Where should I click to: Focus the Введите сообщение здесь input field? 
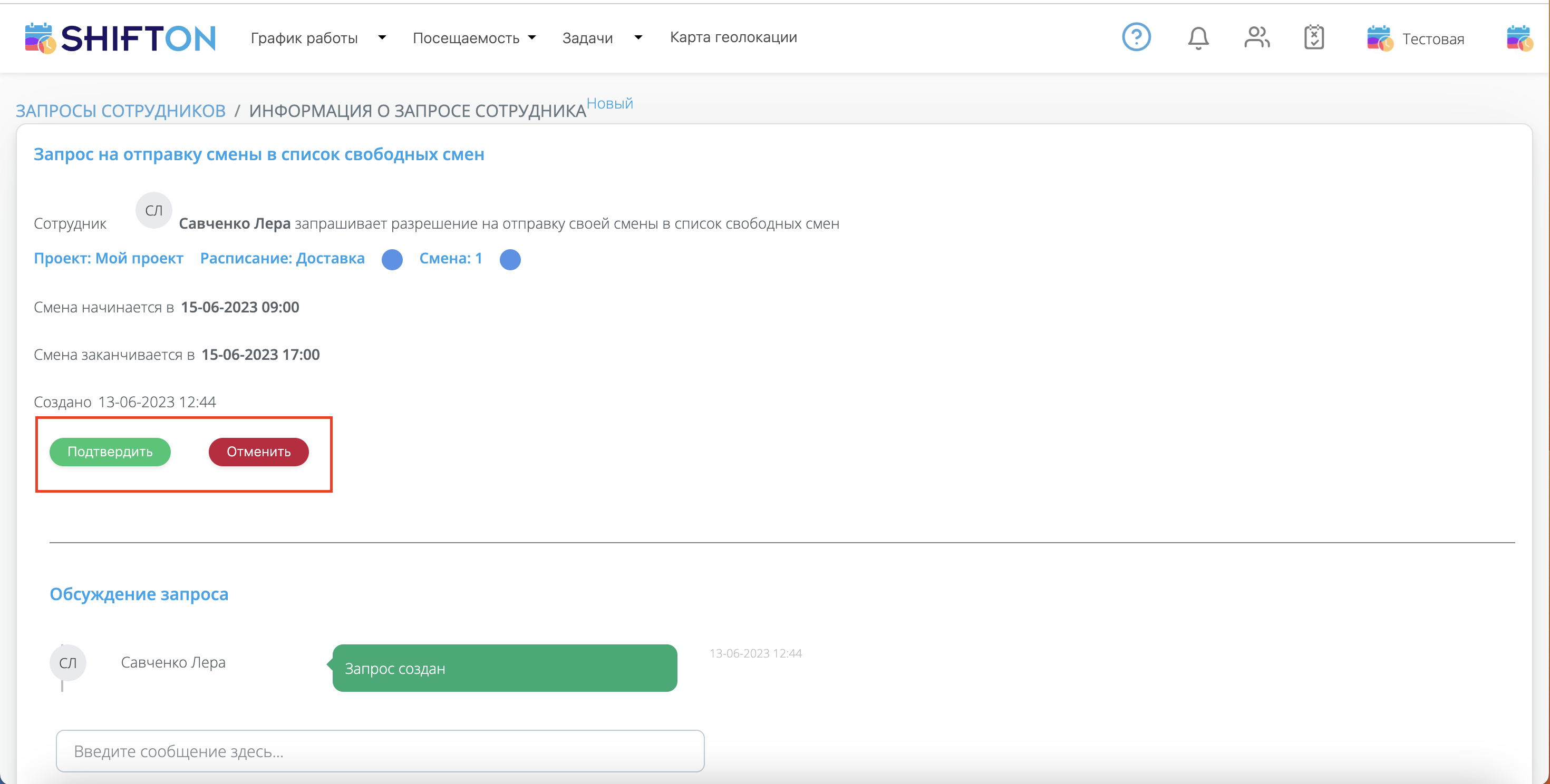[380, 751]
